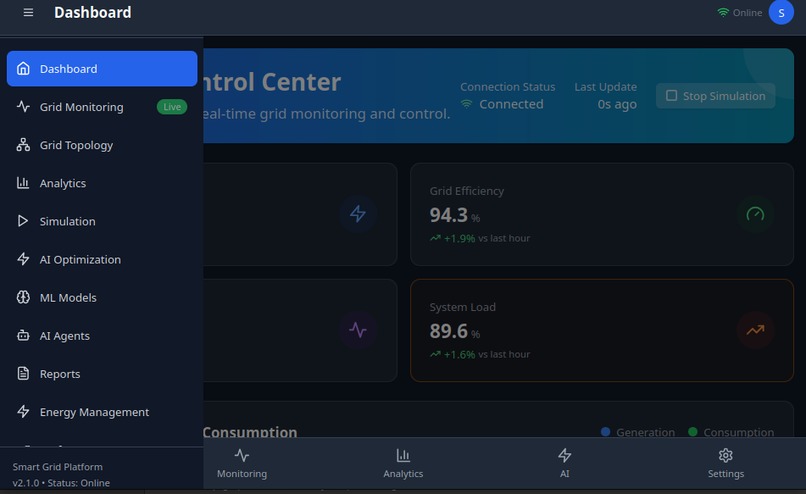Switch to Settings tab label in bottom bar
This screenshot has height=494, width=806.
725,473
